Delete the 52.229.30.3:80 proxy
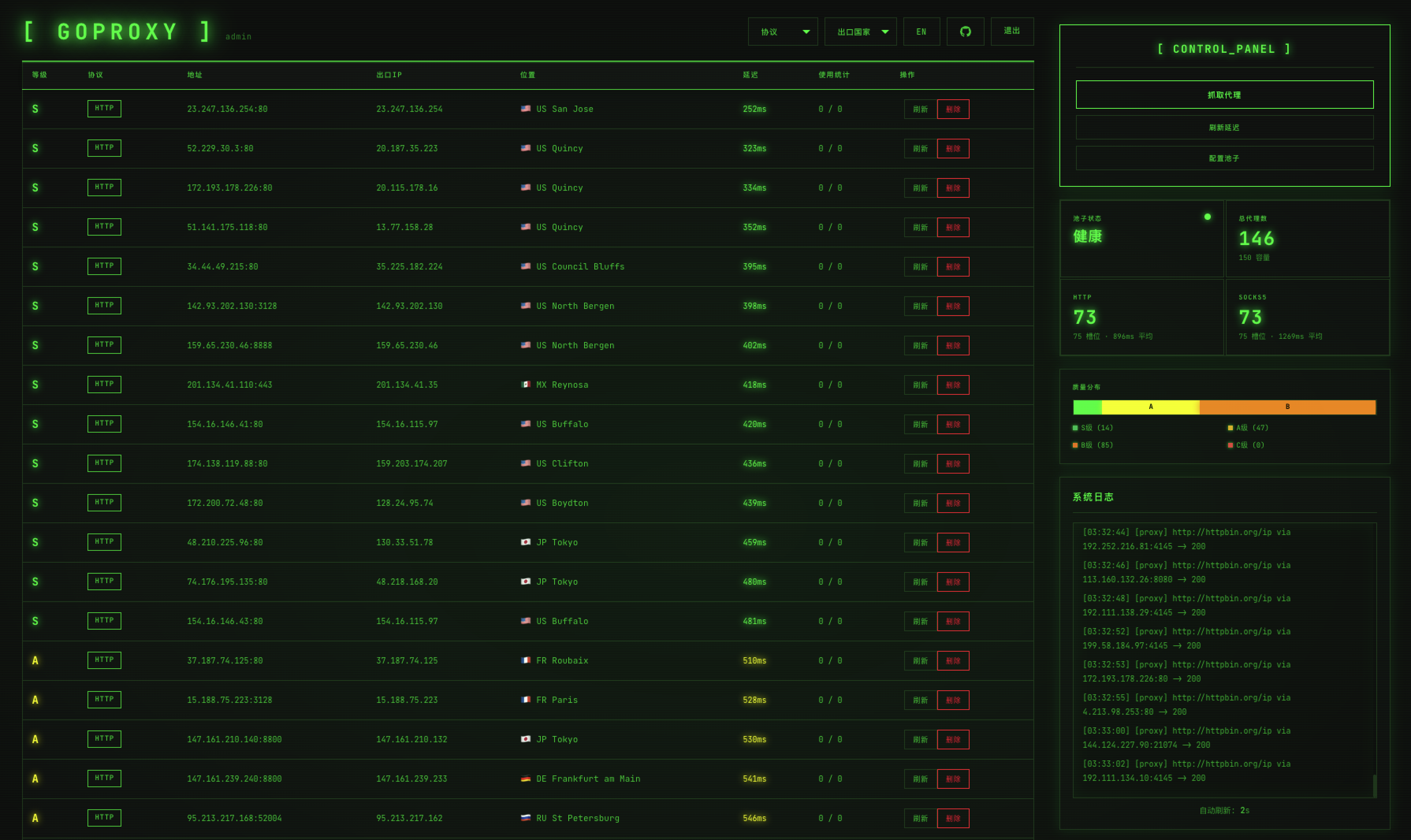The image size is (1411, 840). click(953, 149)
